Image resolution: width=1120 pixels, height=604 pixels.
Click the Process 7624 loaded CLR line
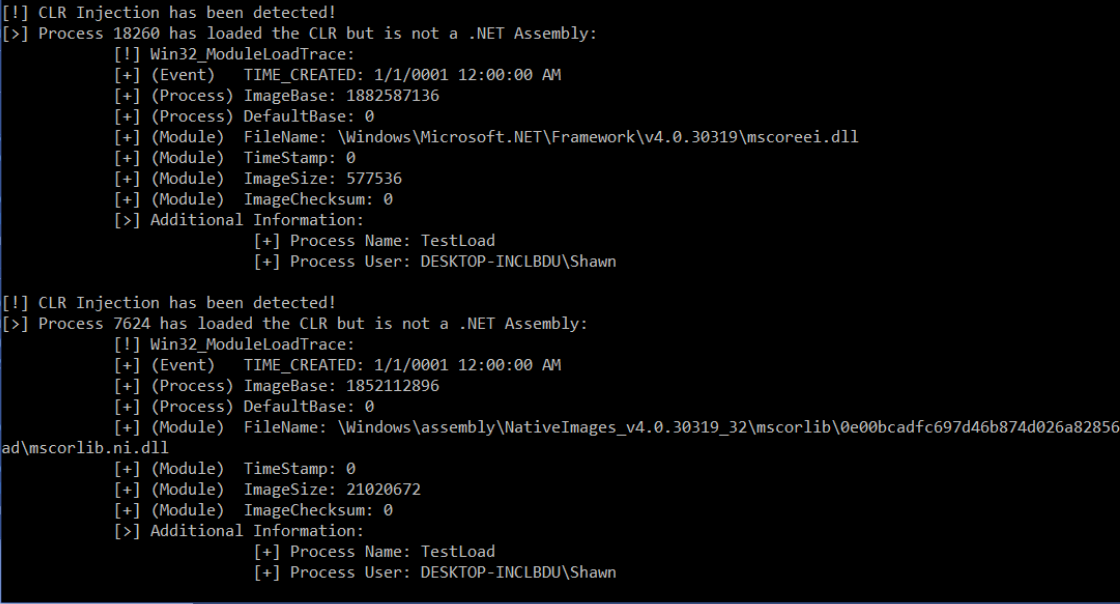click(x=295, y=323)
